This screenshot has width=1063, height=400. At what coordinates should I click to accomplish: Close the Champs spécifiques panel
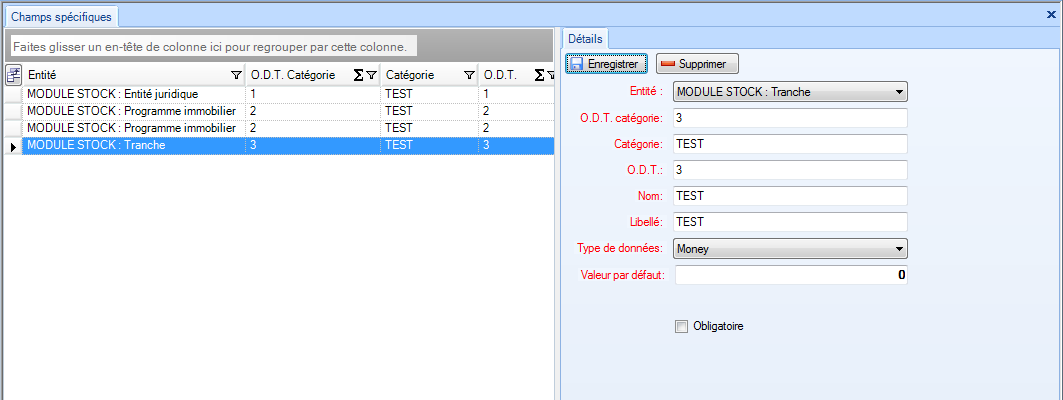1051,17
